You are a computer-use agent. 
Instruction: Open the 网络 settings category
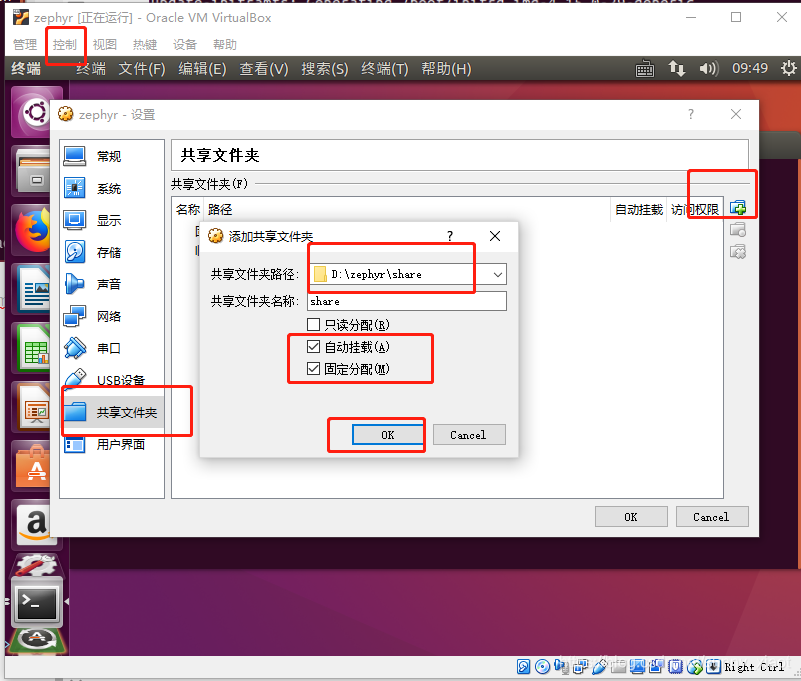[112, 316]
